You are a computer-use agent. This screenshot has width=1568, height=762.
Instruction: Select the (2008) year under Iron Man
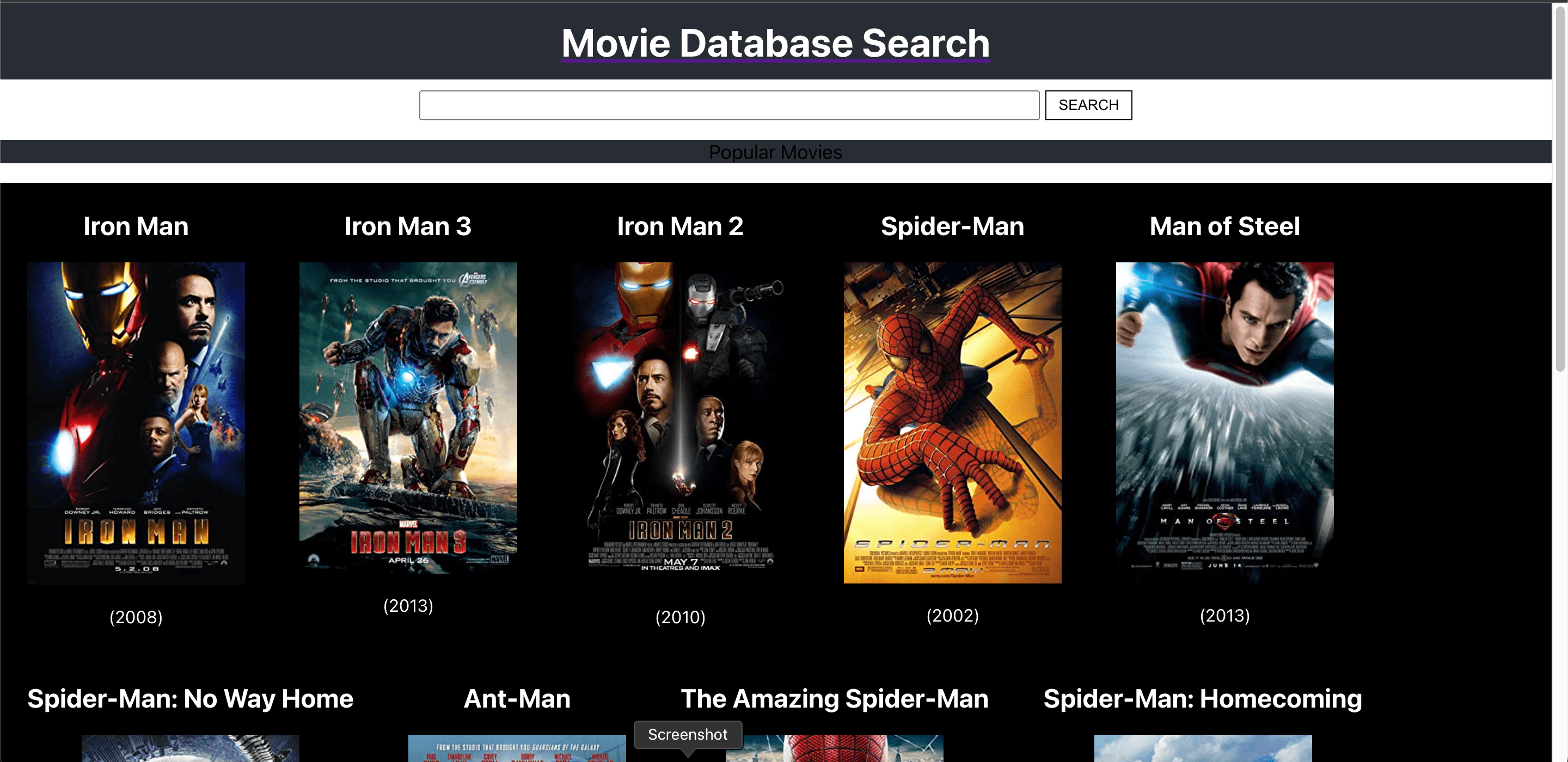tap(136, 617)
